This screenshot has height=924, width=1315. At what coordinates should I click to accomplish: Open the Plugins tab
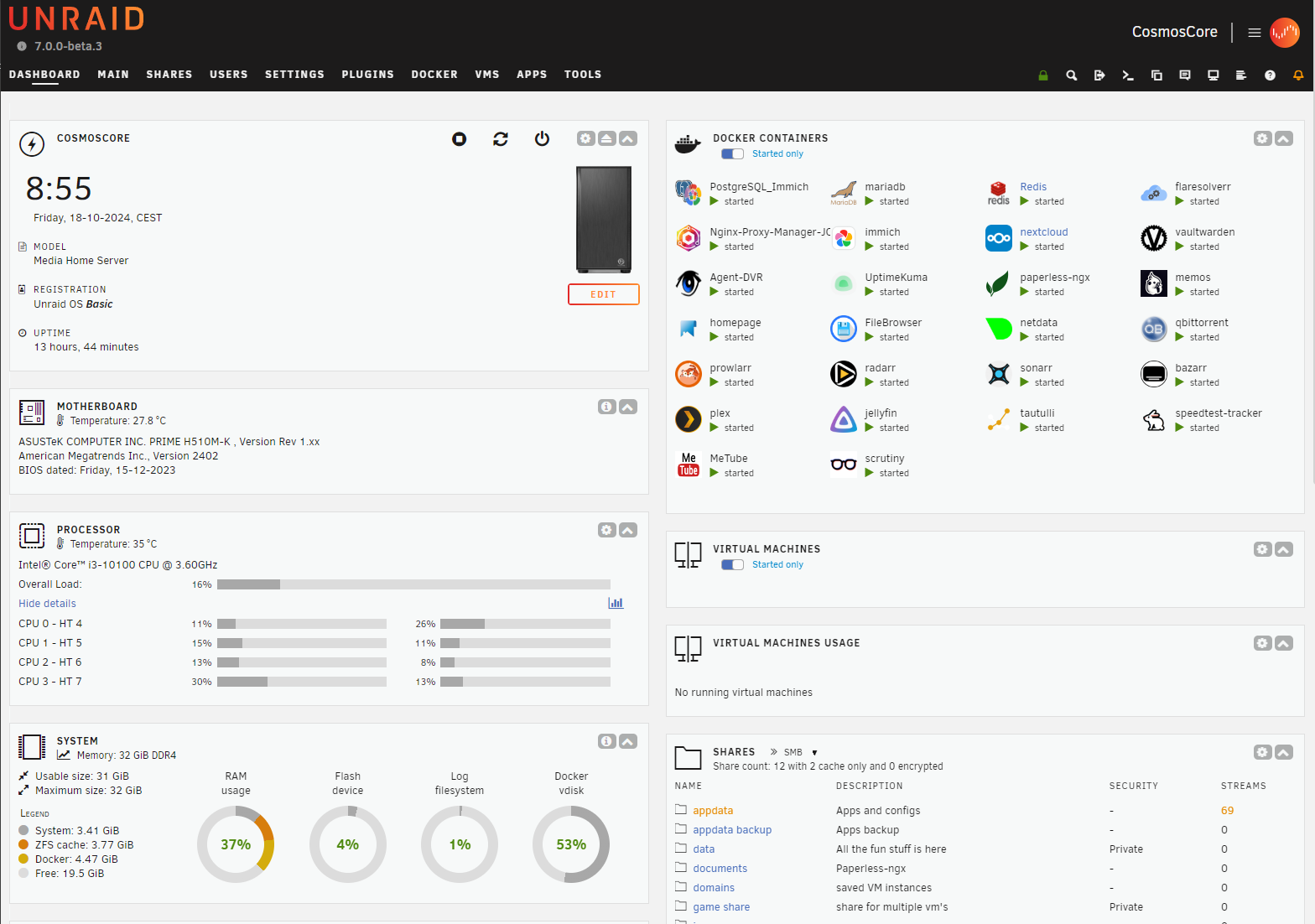coord(367,75)
